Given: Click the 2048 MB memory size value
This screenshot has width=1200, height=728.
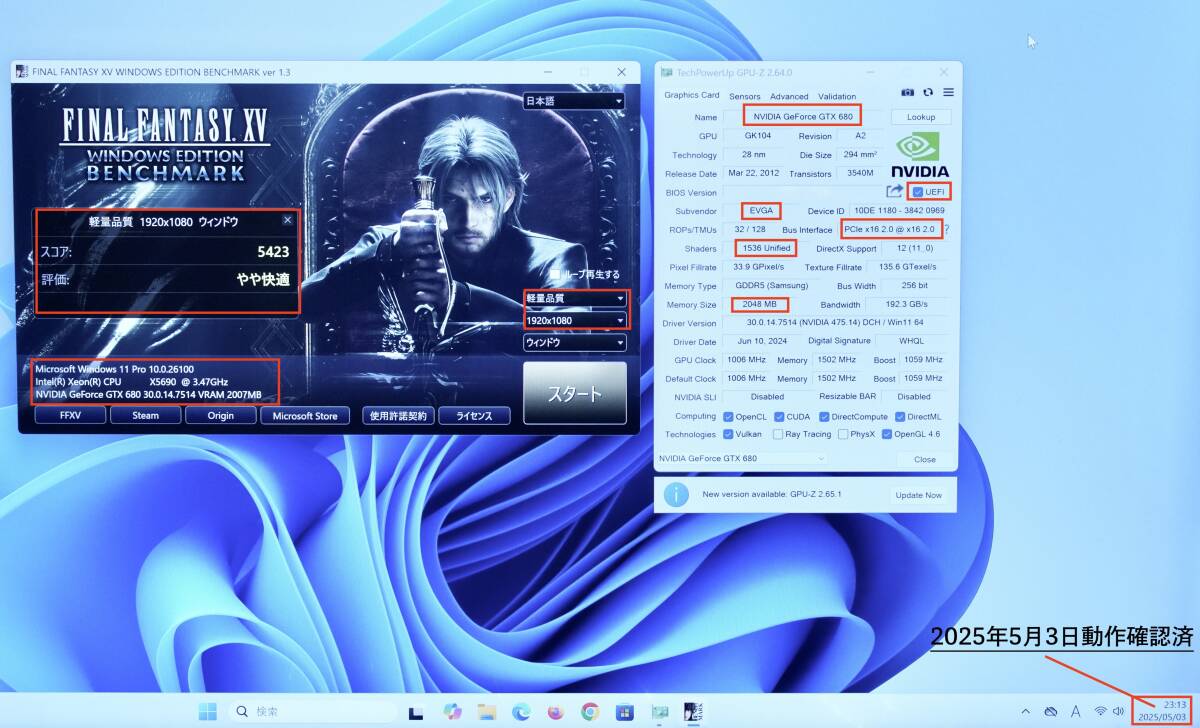Looking at the screenshot, I should pos(759,304).
